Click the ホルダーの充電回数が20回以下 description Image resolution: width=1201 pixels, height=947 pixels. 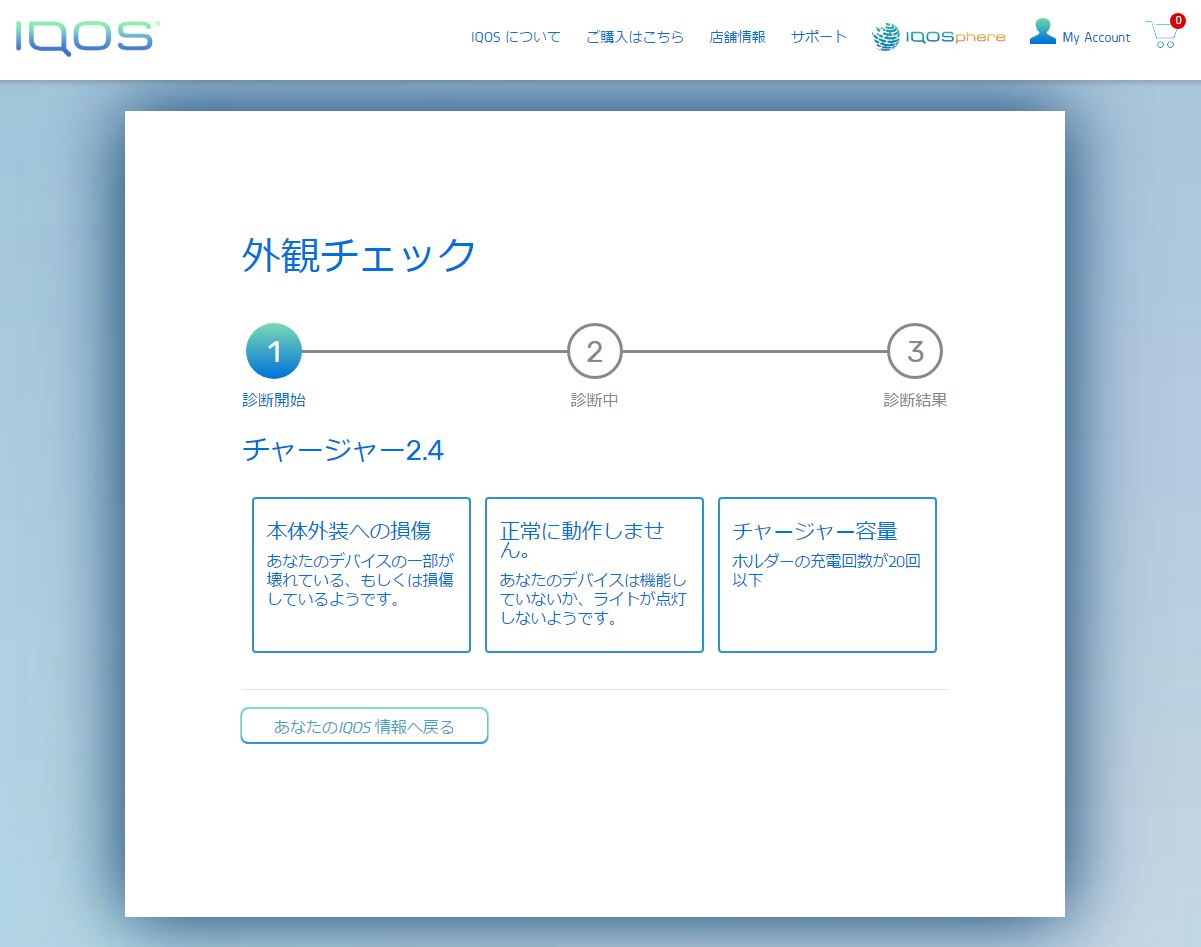coord(826,570)
